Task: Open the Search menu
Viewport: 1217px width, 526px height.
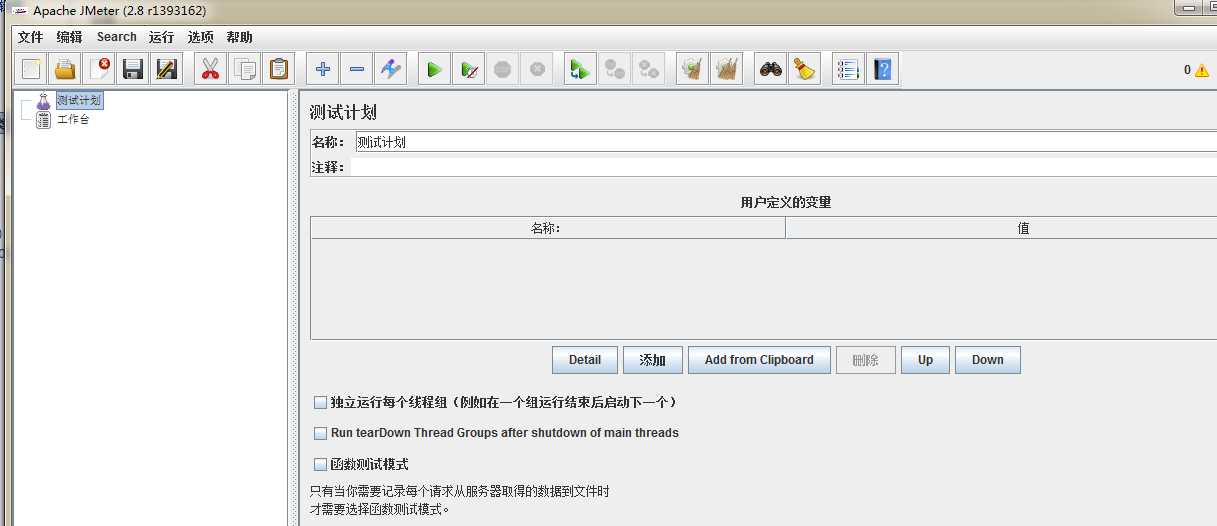Action: coord(117,37)
